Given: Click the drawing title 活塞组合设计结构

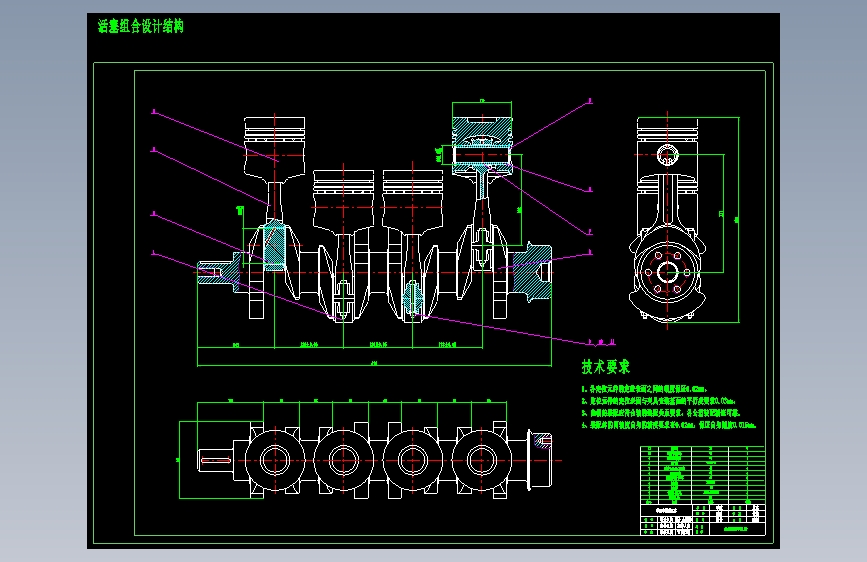Looking at the screenshot, I should tap(140, 26).
